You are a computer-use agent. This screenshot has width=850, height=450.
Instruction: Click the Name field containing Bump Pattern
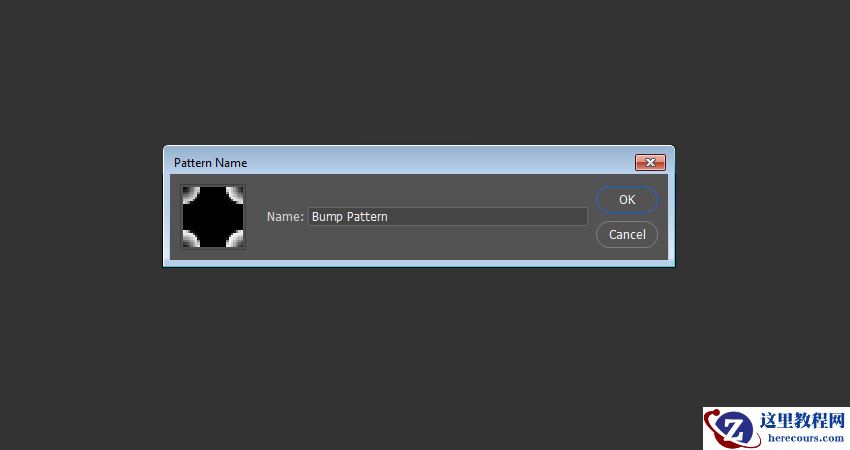pos(448,216)
